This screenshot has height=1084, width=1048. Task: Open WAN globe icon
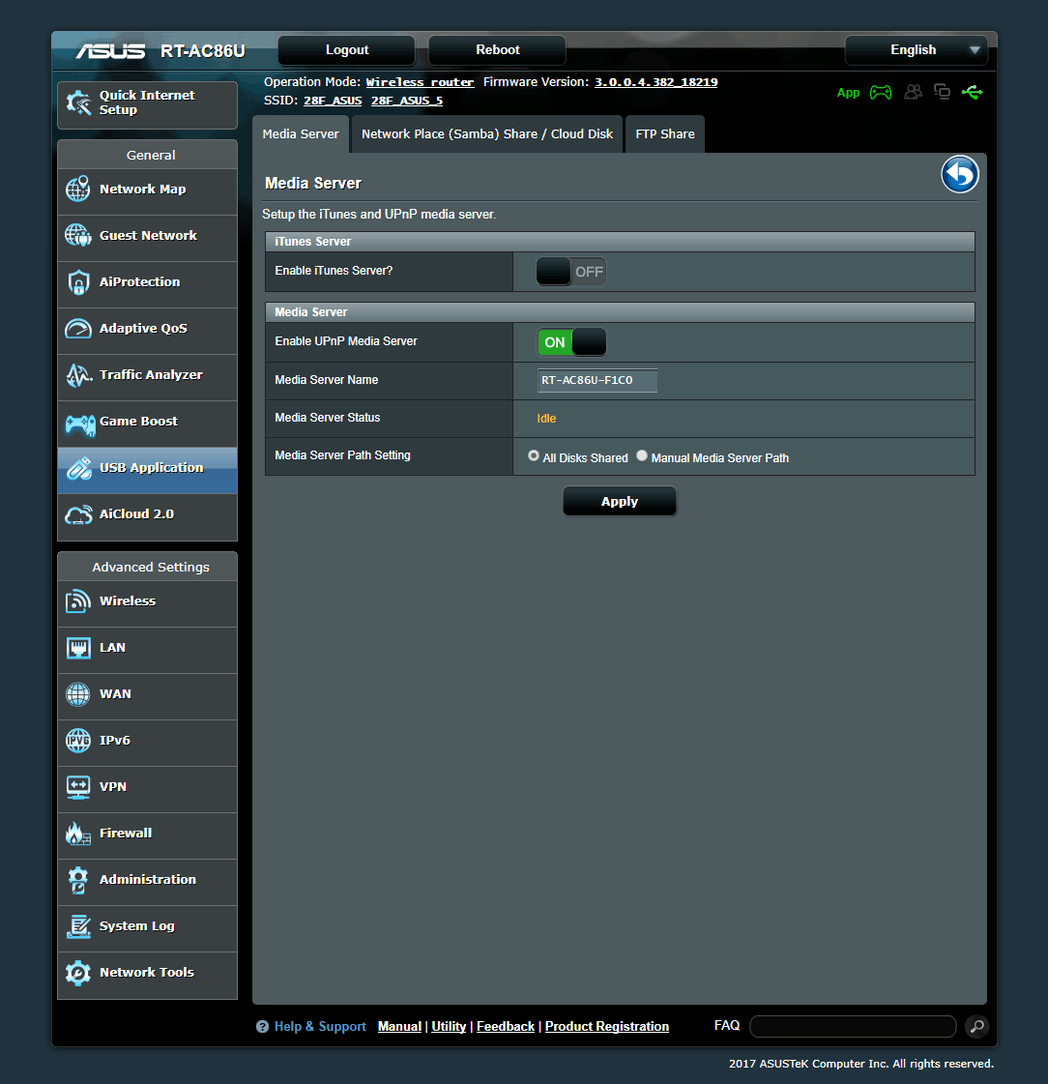coord(78,694)
